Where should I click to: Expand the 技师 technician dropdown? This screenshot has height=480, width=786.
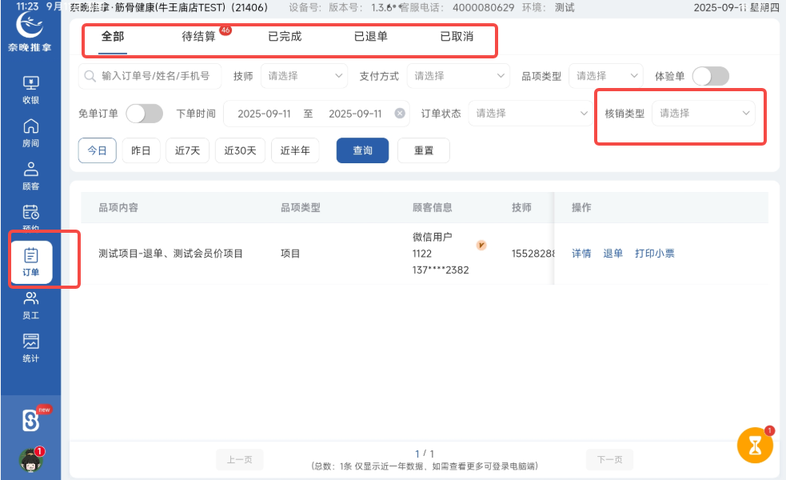click(305, 76)
